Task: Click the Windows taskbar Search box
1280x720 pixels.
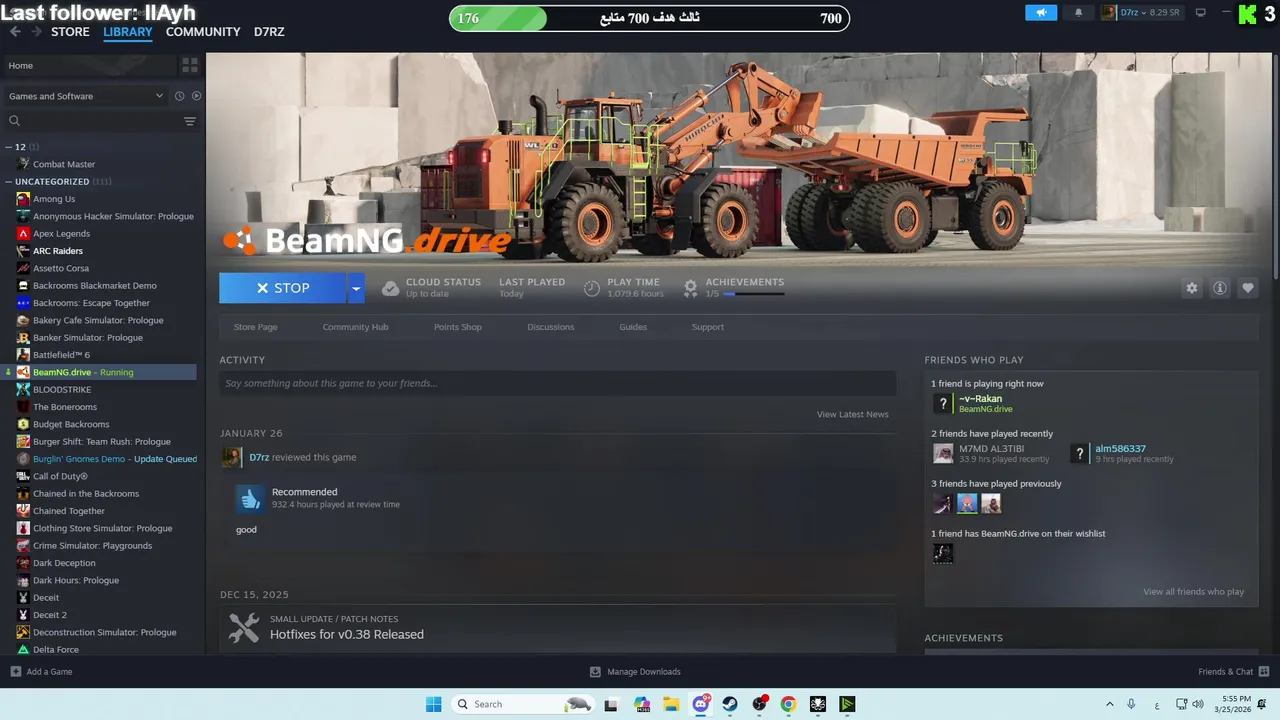Action: click(522, 704)
